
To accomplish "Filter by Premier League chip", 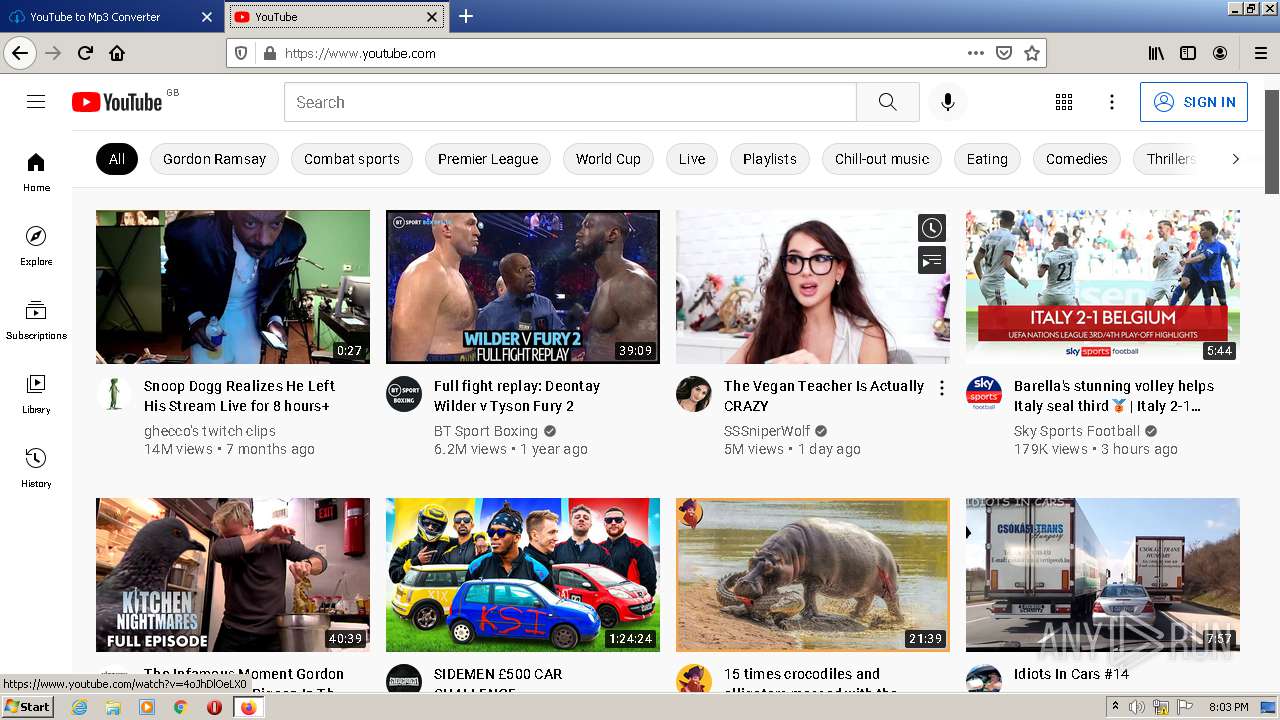I will click(x=488, y=159).
